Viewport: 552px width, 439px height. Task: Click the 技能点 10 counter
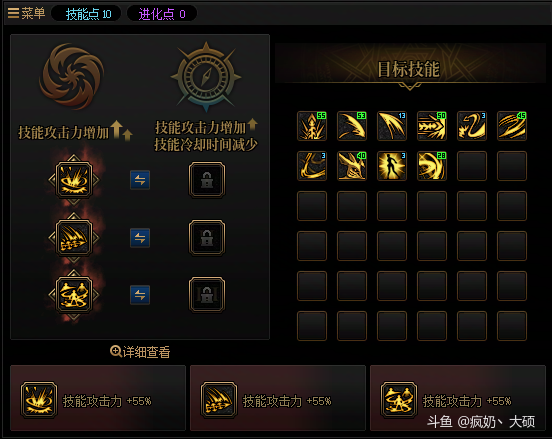pyautogui.click(x=87, y=14)
